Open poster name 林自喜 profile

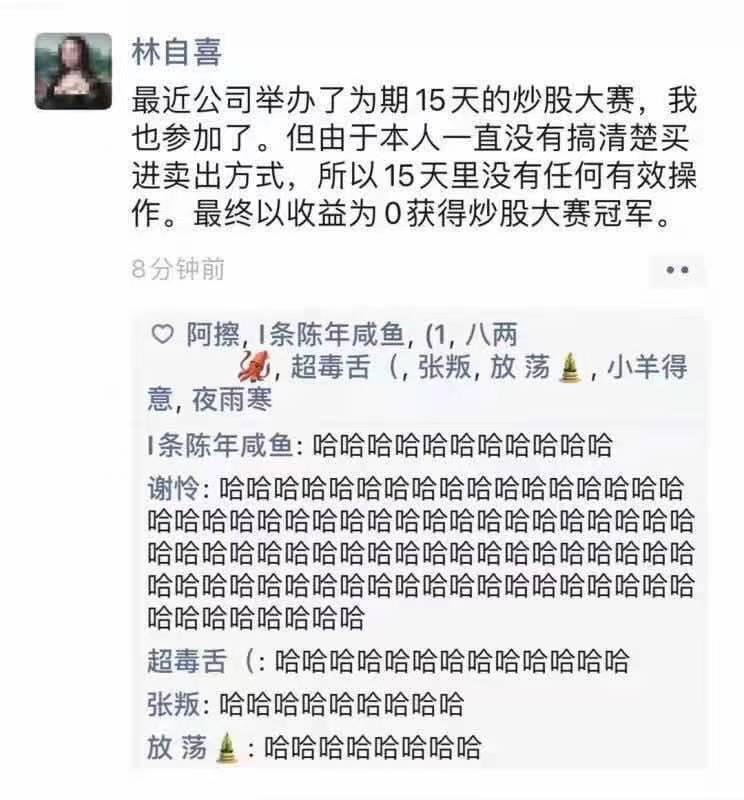tap(177, 53)
